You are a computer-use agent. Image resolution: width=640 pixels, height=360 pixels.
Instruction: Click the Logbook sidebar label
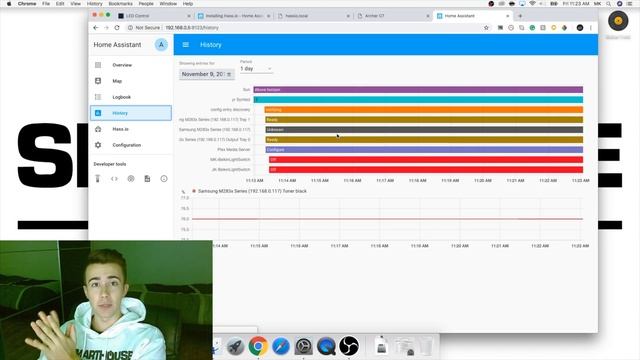[122, 97]
